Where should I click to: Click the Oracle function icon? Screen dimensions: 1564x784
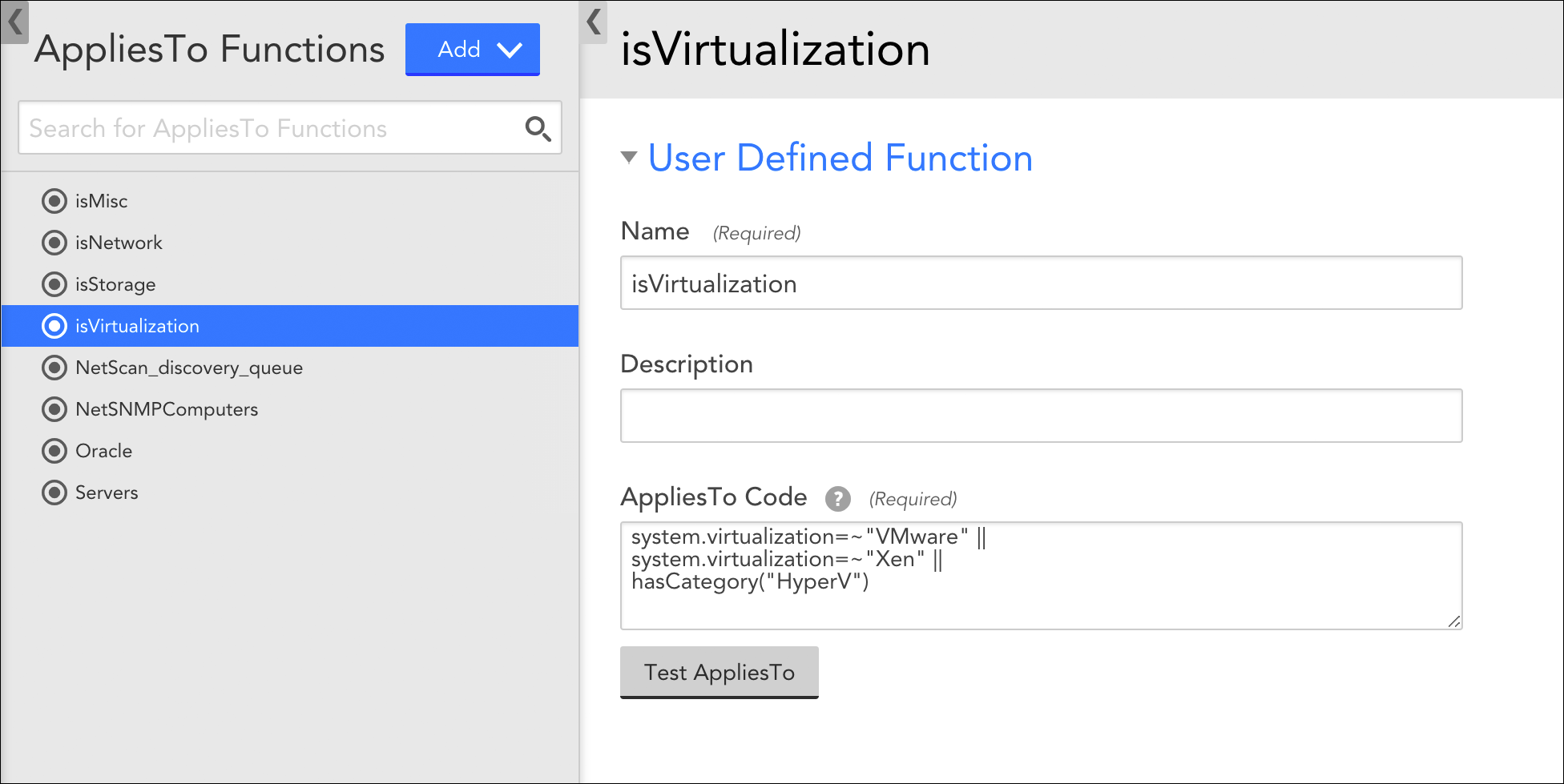pos(54,451)
